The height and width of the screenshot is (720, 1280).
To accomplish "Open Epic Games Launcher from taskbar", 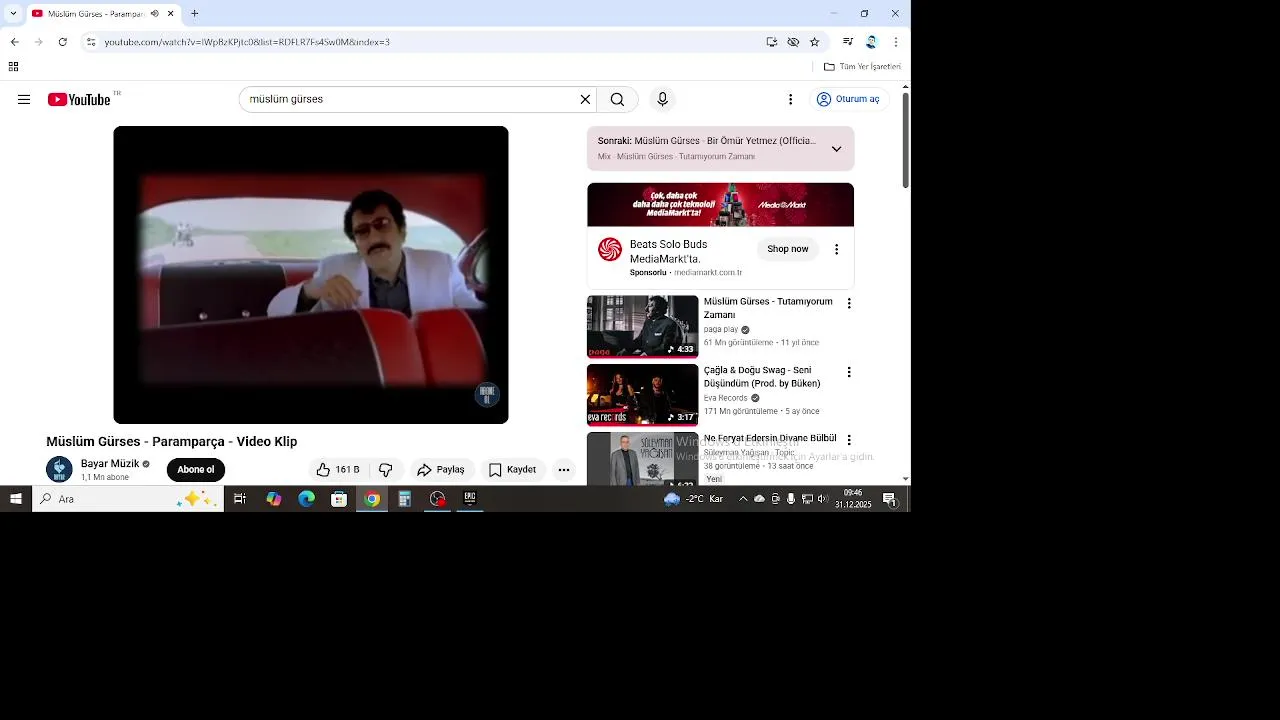I will point(469,499).
